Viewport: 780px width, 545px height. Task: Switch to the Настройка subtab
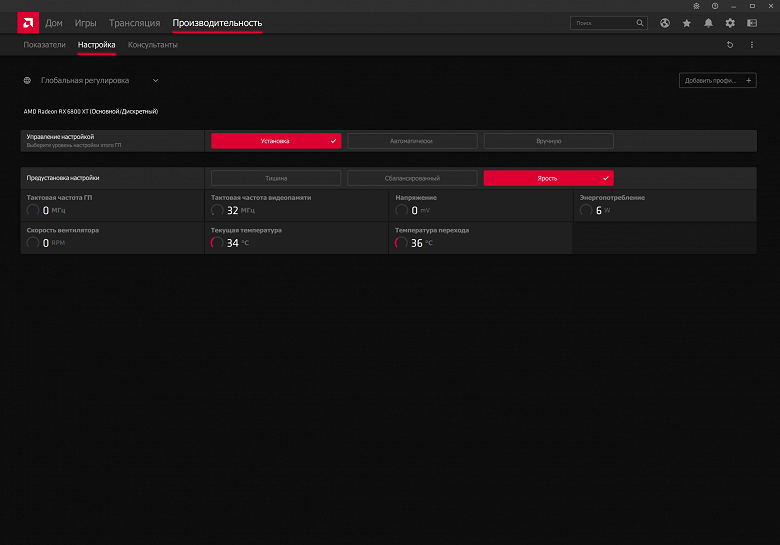click(97, 45)
